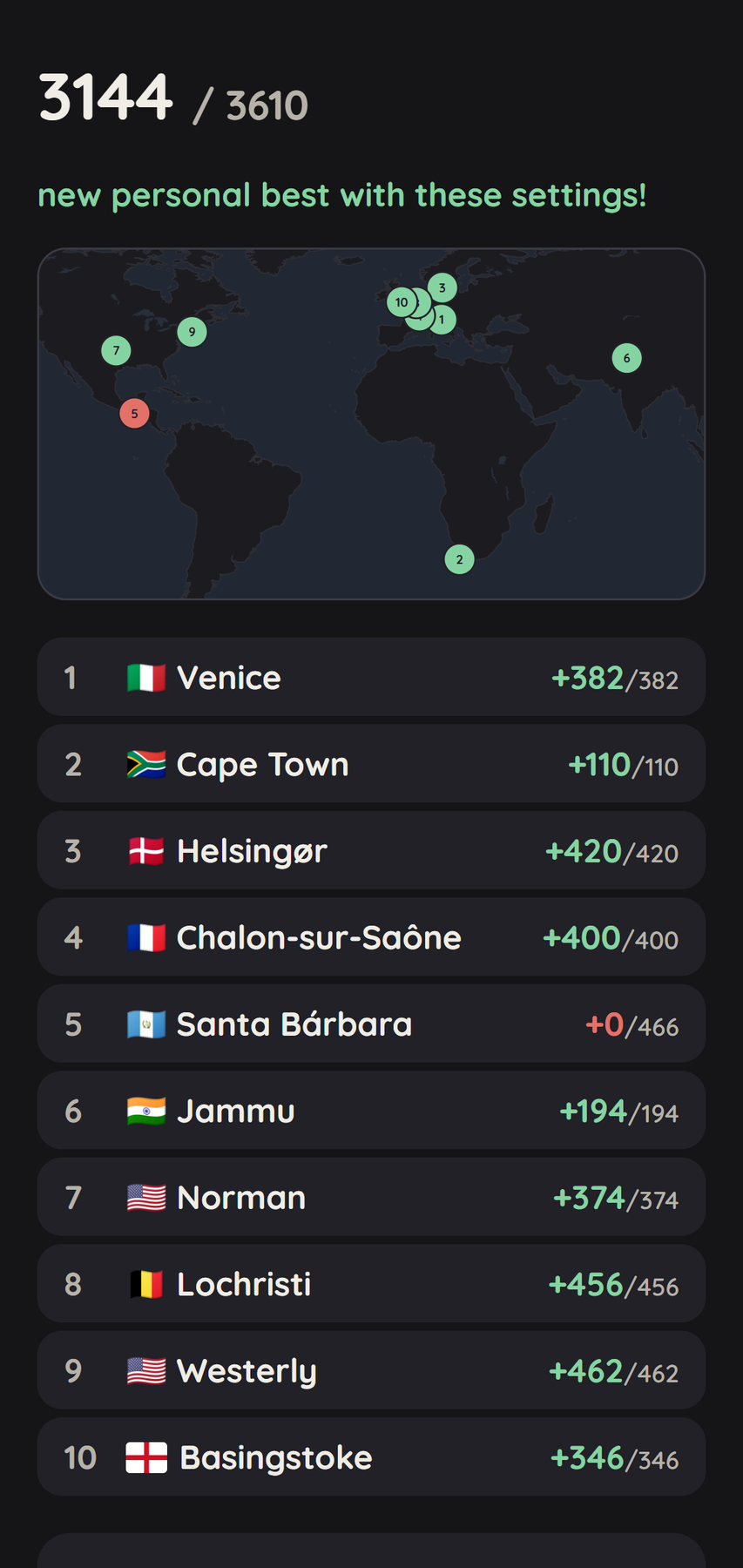
Task: Select map marker 1 over Italy
Action: tap(442, 320)
